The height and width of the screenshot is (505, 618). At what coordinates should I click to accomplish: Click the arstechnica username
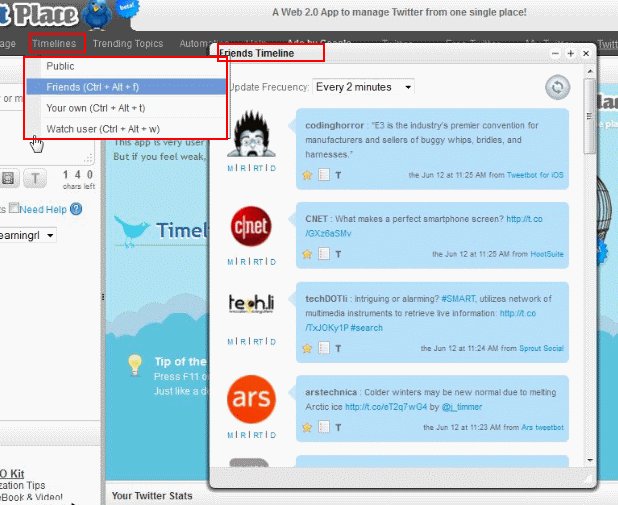331,392
